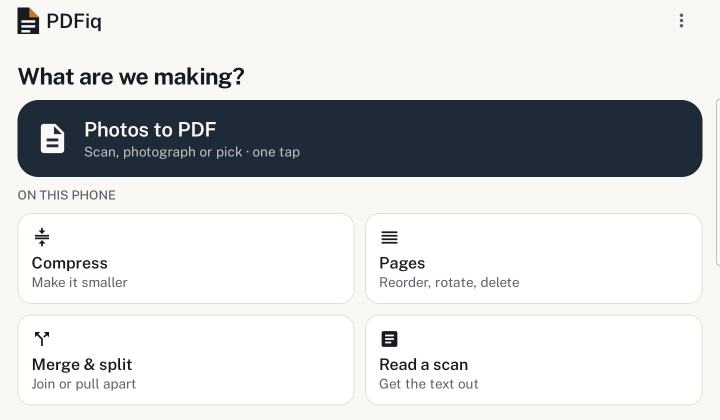This screenshot has height=420, width=720.
Task: Open the three-dot overflow menu
Action: pyautogui.click(x=681, y=21)
